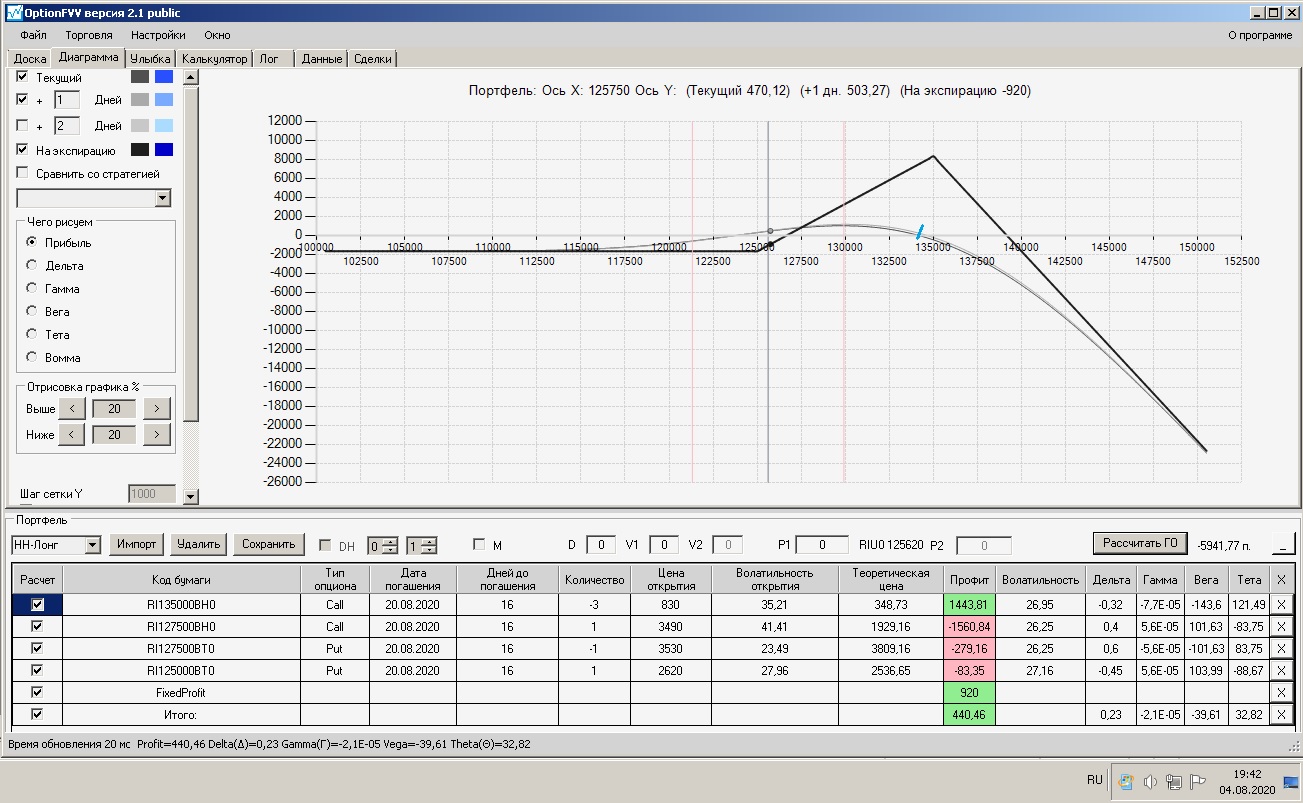The image size is (1303, 803).
Task: Toggle the M checkbox in portfolio bar
Action: pyautogui.click(x=479, y=545)
